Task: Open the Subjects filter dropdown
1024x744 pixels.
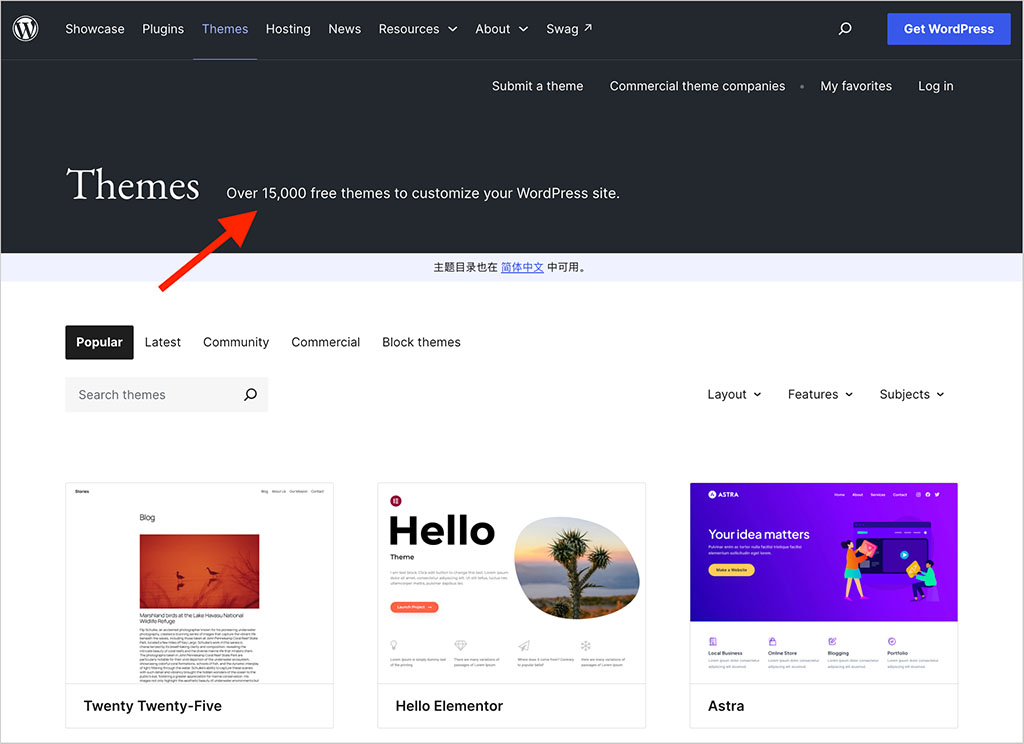Action: [912, 395]
